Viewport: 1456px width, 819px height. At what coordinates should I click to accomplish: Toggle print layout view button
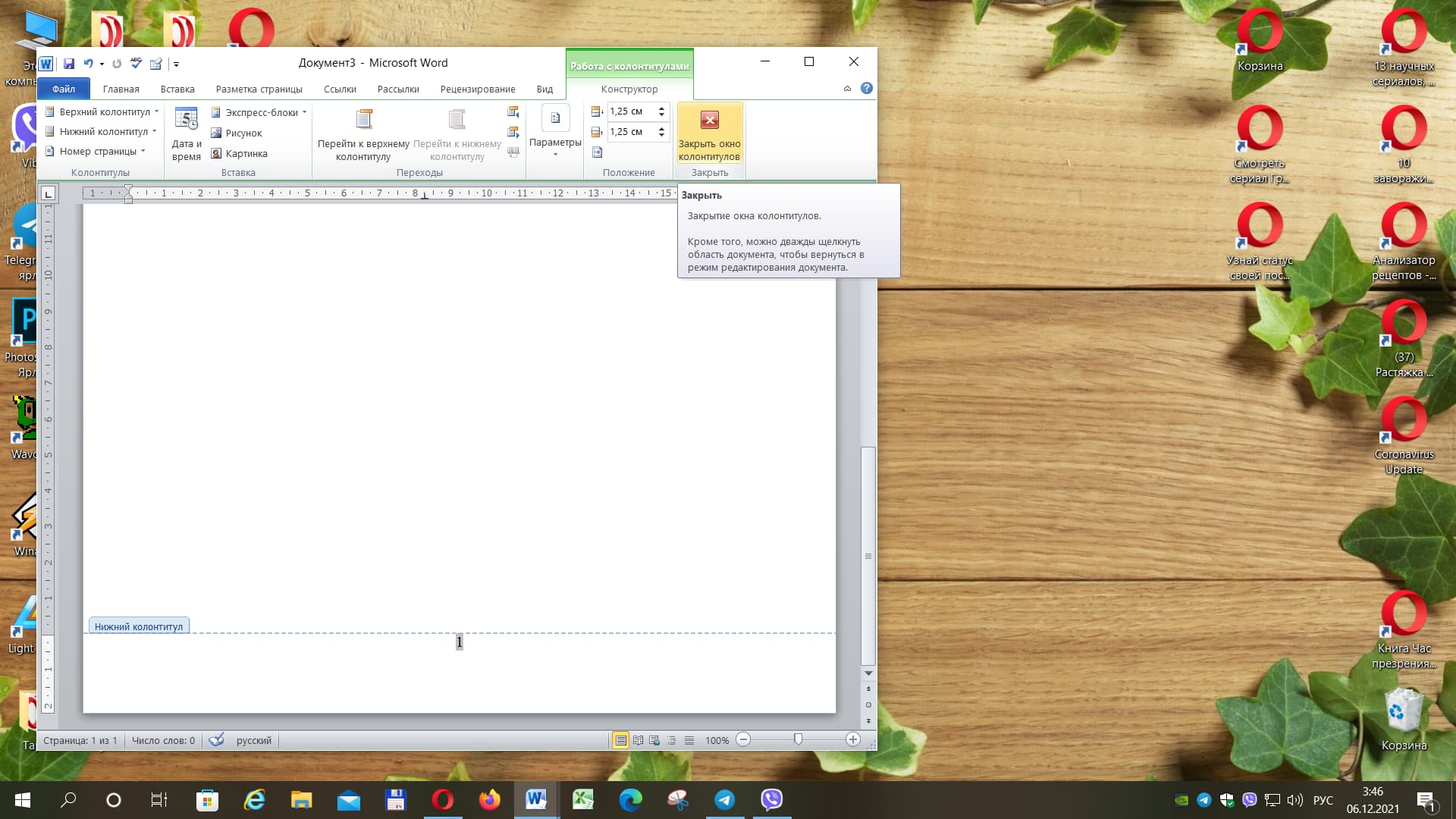tap(620, 740)
